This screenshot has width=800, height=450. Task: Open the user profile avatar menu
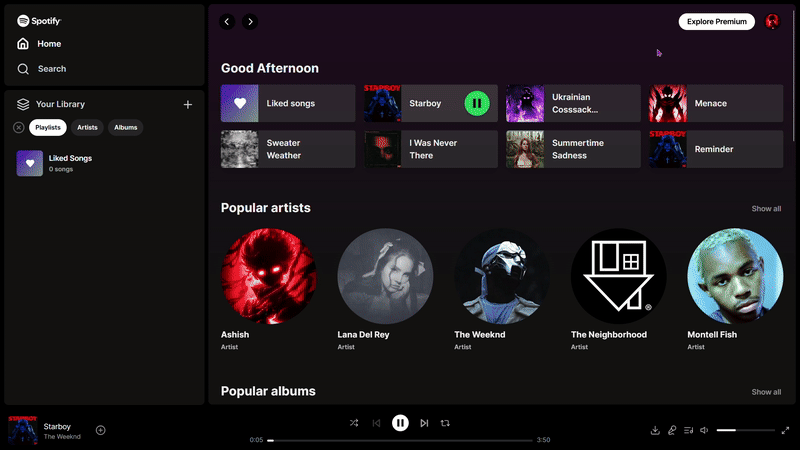click(x=772, y=21)
